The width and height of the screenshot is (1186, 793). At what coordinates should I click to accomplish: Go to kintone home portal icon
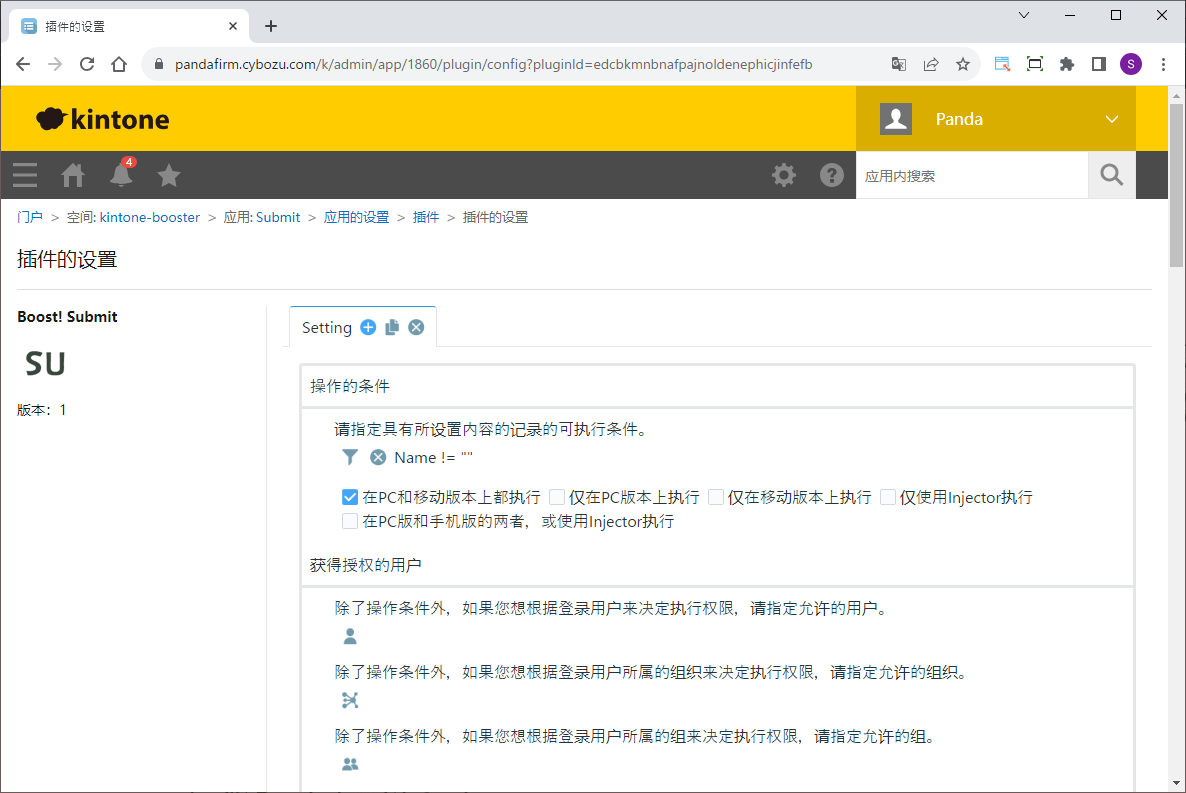point(73,175)
